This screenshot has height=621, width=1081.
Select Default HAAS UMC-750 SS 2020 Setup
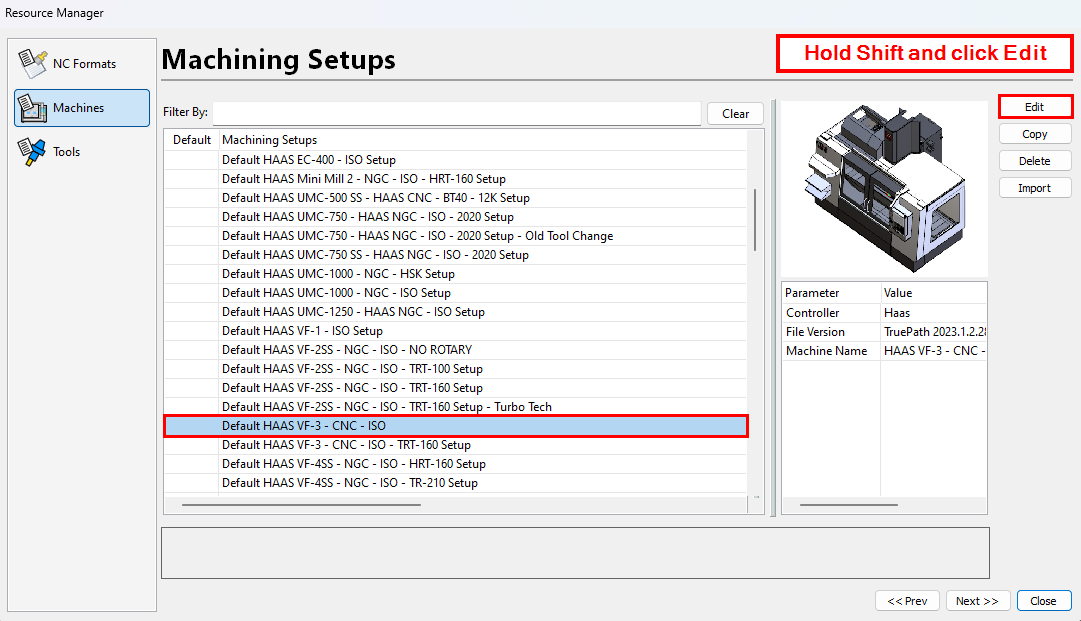pyautogui.click(x=456, y=255)
